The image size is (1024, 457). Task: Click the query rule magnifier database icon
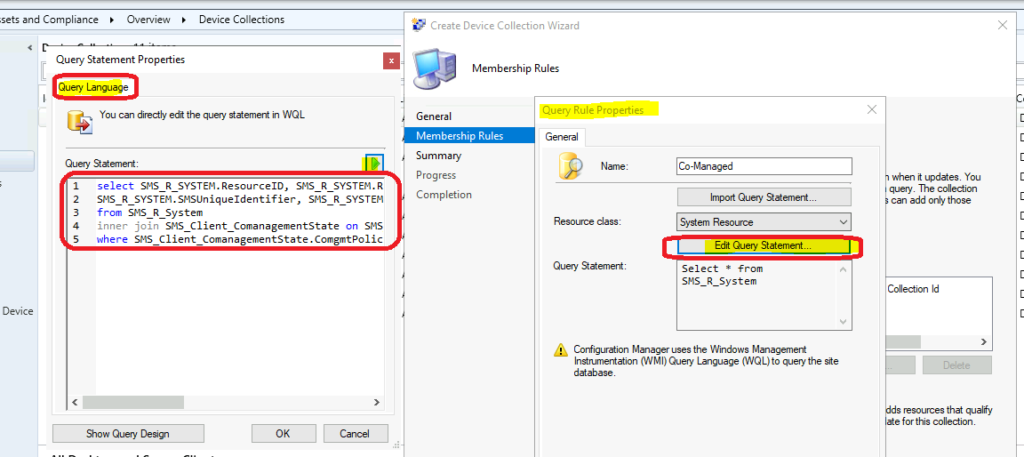570,167
